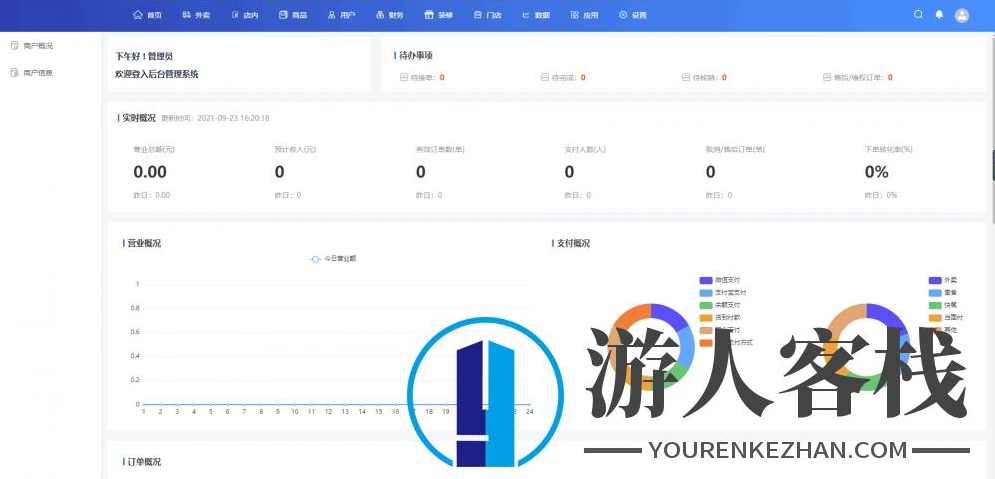Select 商户概况 in the sidebar
Viewport: 995px width, 479px height.
pyautogui.click(x=32, y=46)
